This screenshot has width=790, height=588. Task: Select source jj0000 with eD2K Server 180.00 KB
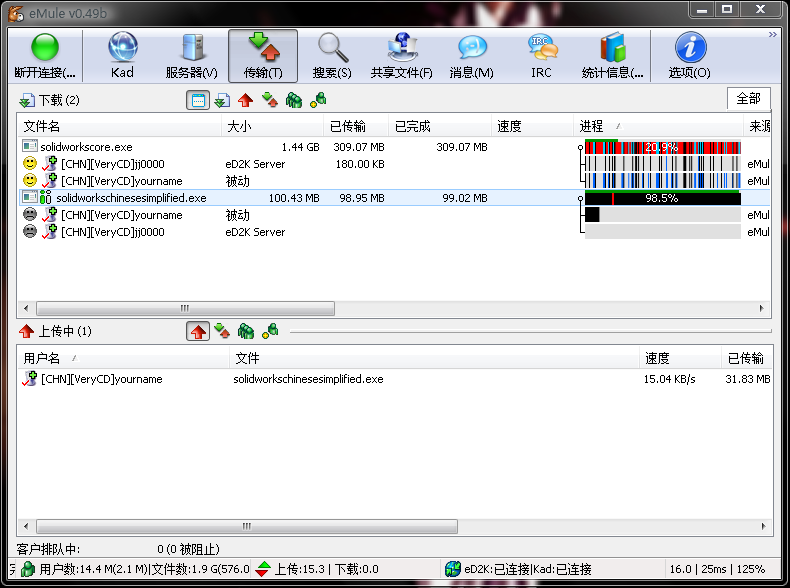tap(394, 164)
